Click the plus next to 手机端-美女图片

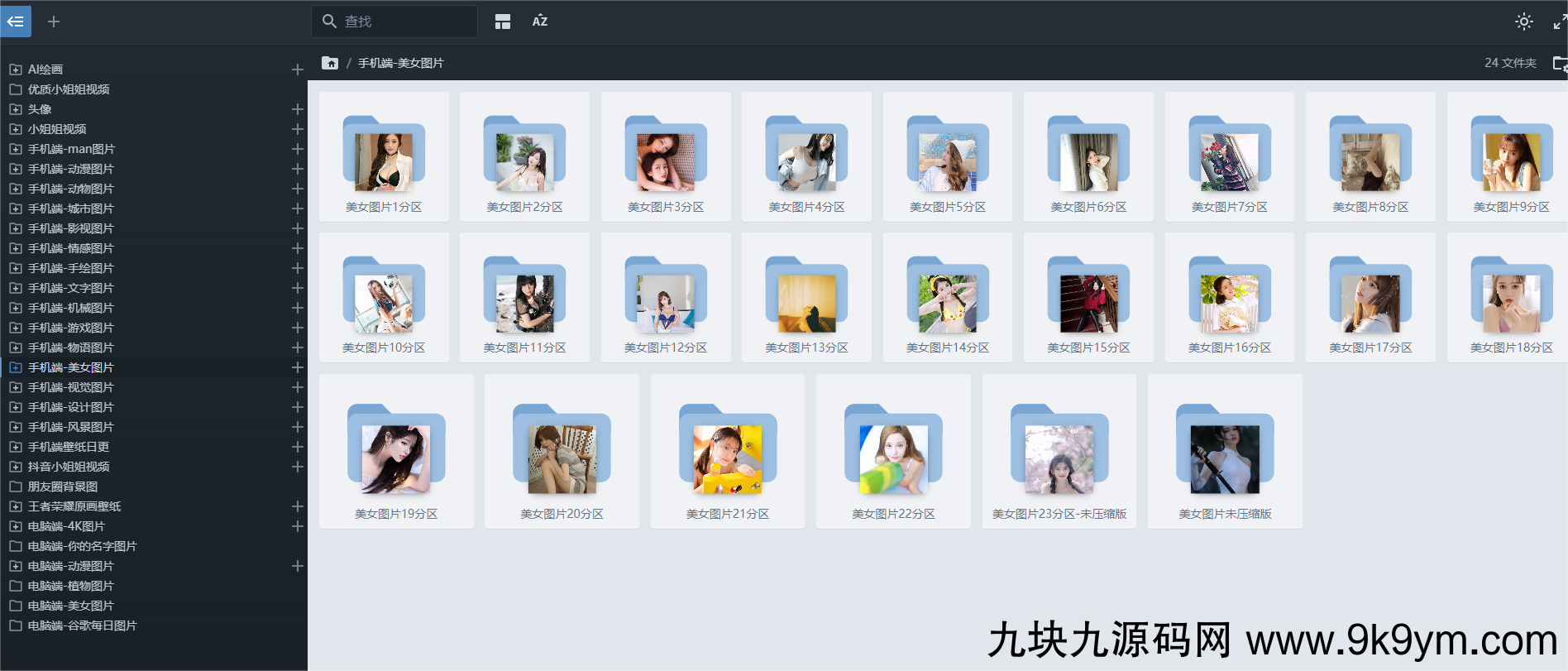pos(298,367)
